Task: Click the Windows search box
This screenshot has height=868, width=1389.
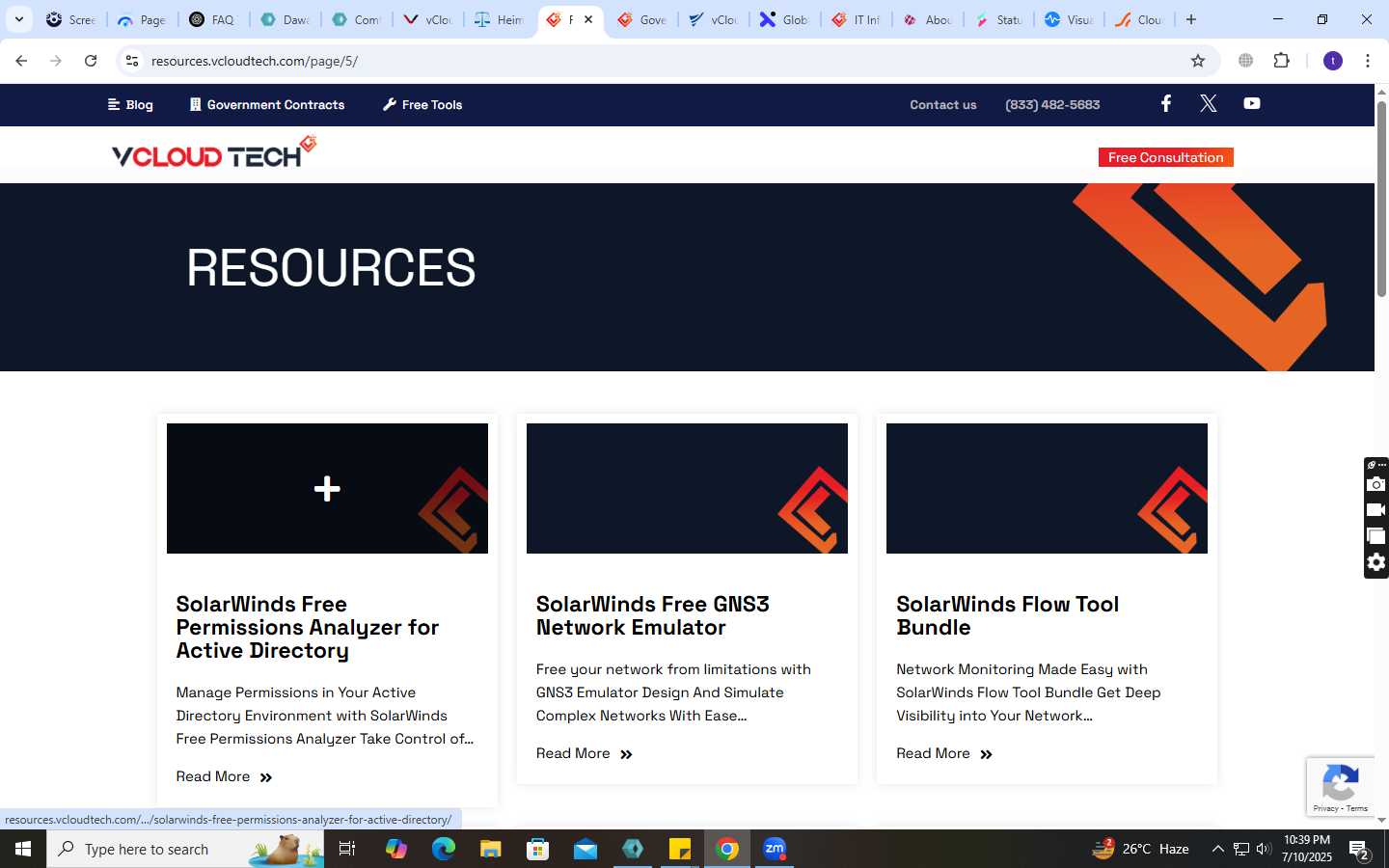Action: pos(185,849)
